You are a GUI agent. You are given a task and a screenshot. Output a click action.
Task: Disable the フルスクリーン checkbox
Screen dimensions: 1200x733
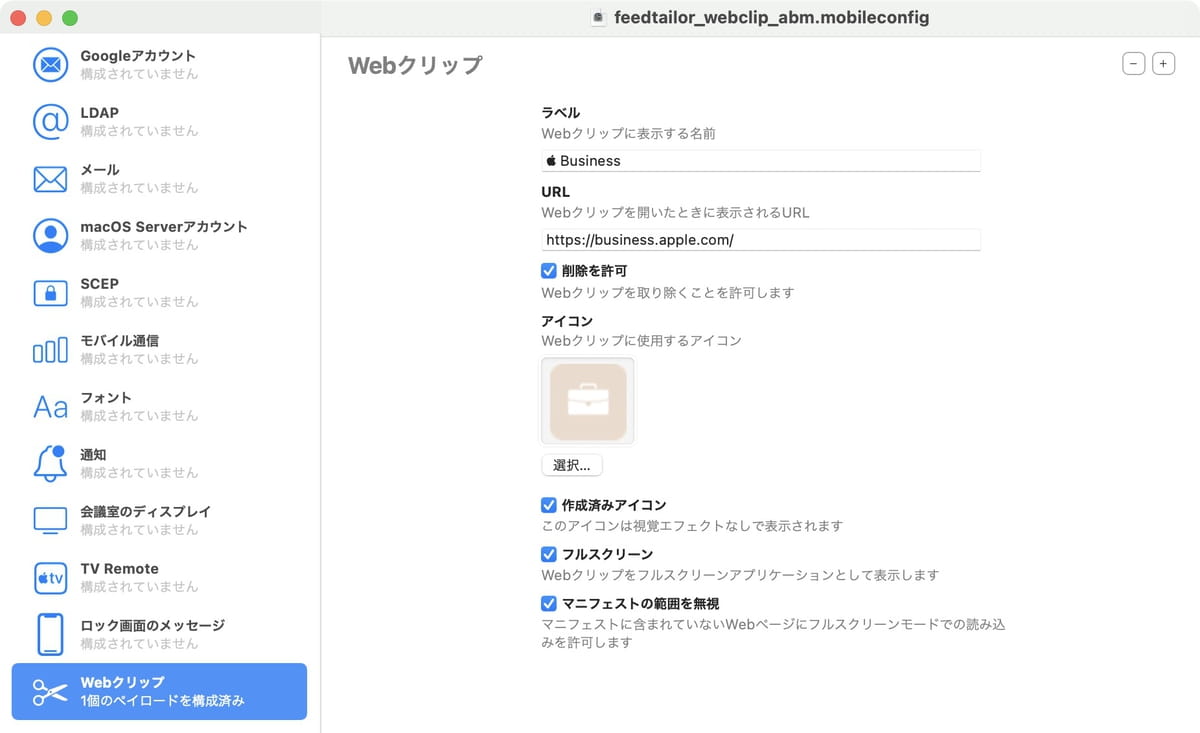(549, 554)
